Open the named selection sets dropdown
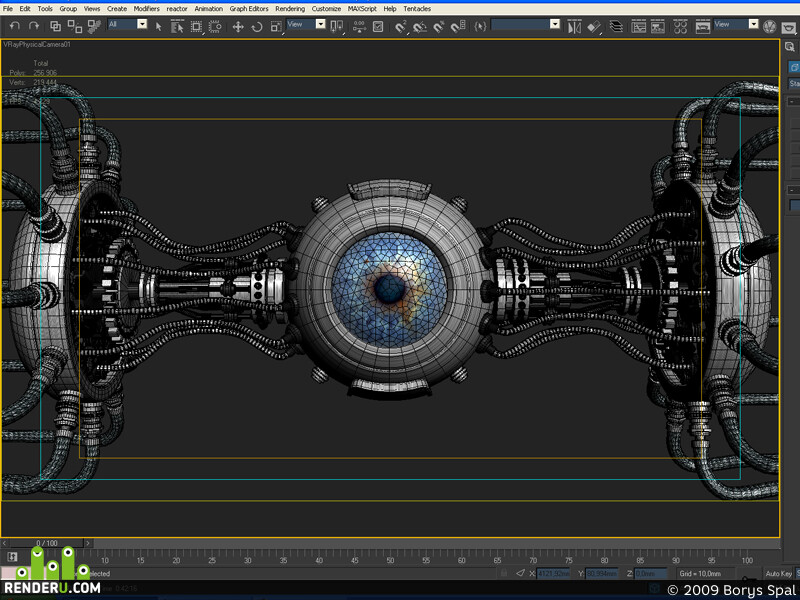The width and height of the screenshot is (800, 600). 526,24
